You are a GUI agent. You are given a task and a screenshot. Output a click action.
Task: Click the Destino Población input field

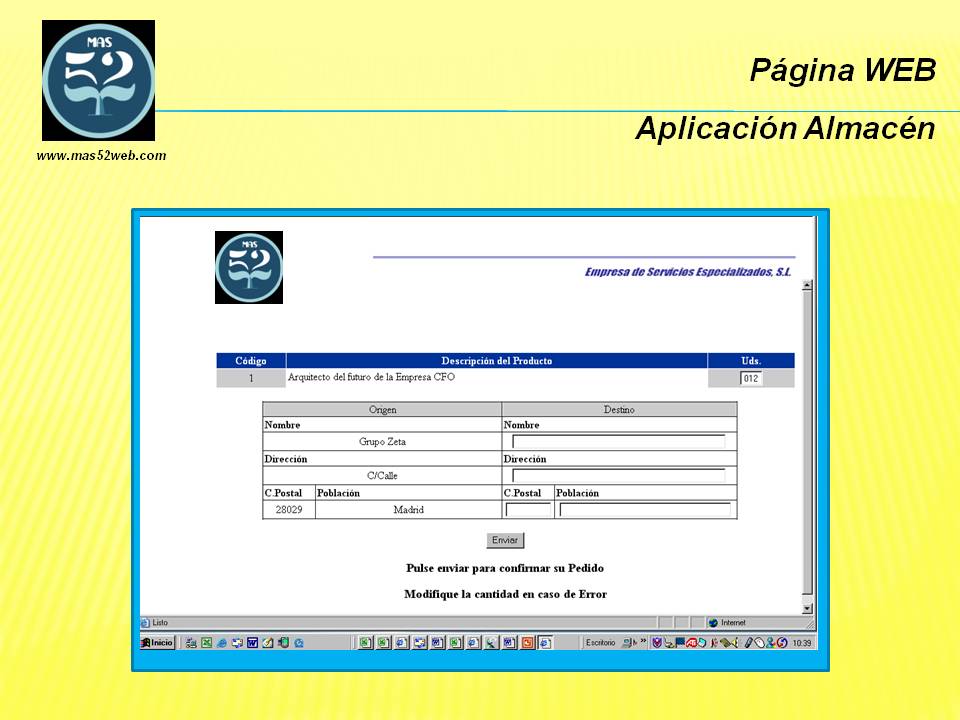[x=645, y=510]
